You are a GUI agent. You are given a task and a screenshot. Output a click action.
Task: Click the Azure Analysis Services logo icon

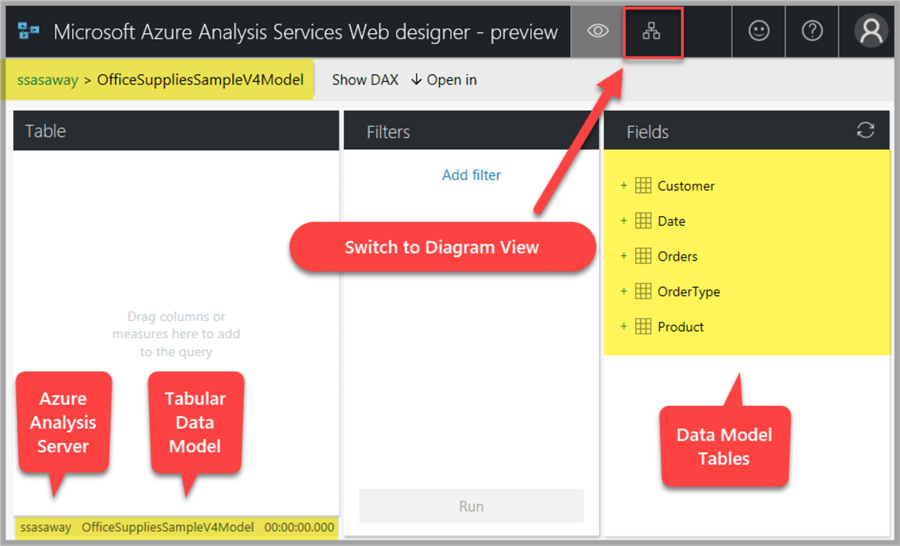[x=28, y=30]
